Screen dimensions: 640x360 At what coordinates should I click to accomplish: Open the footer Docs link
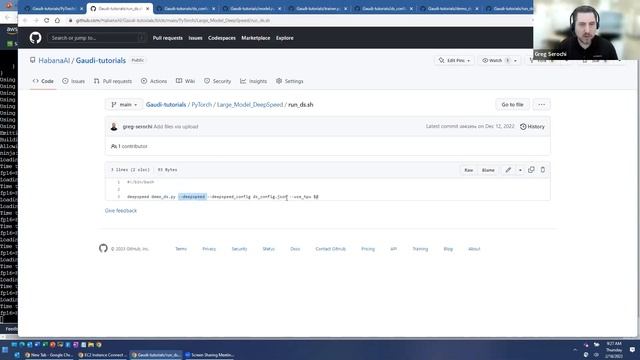click(x=295, y=249)
